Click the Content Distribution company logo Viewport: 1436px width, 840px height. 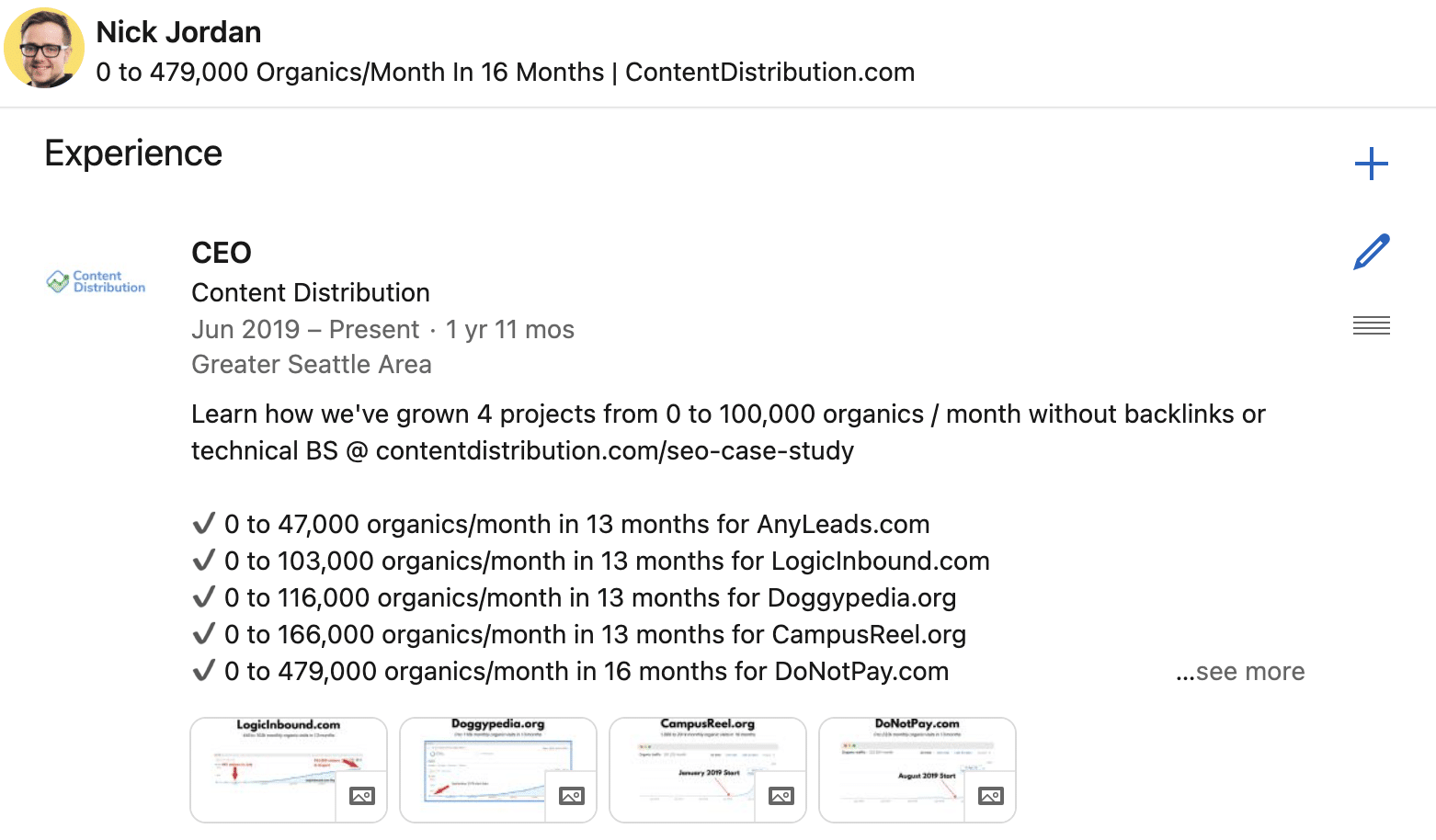[96, 281]
